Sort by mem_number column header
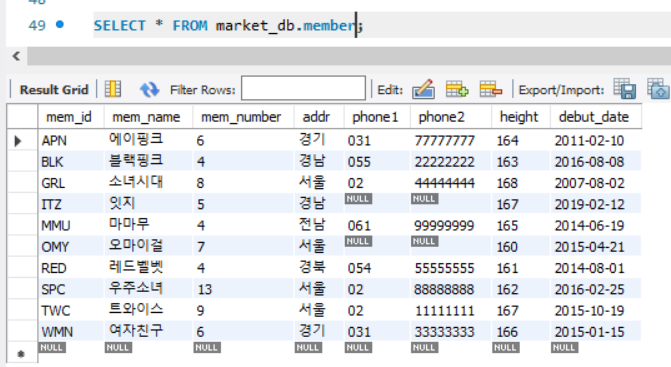The image size is (671, 367). point(243,117)
